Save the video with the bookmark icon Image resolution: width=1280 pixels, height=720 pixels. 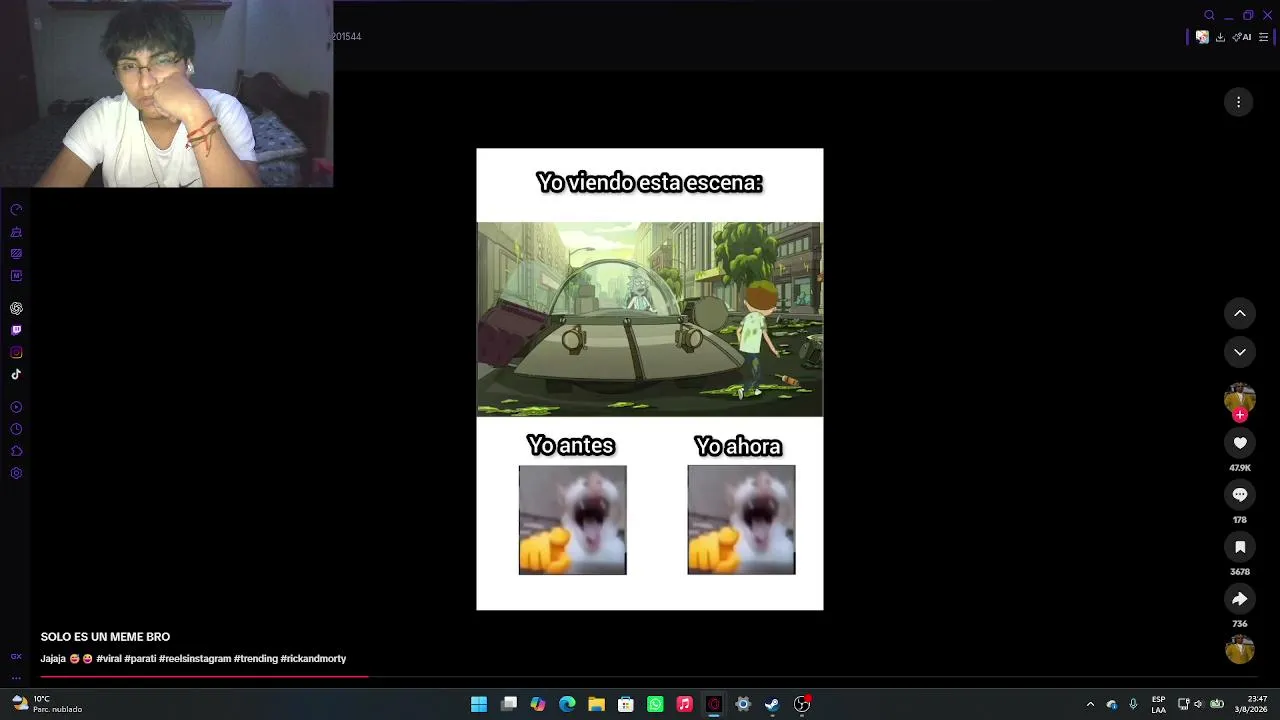(x=1240, y=547)
